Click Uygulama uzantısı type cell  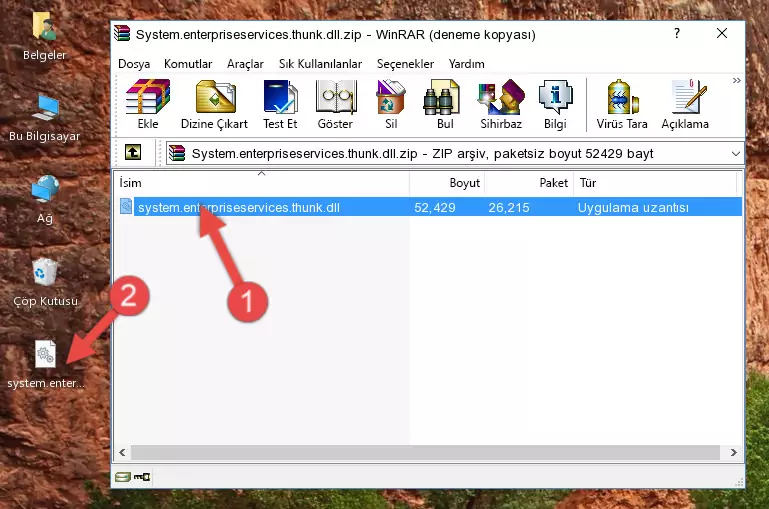[x=633, y=207]
